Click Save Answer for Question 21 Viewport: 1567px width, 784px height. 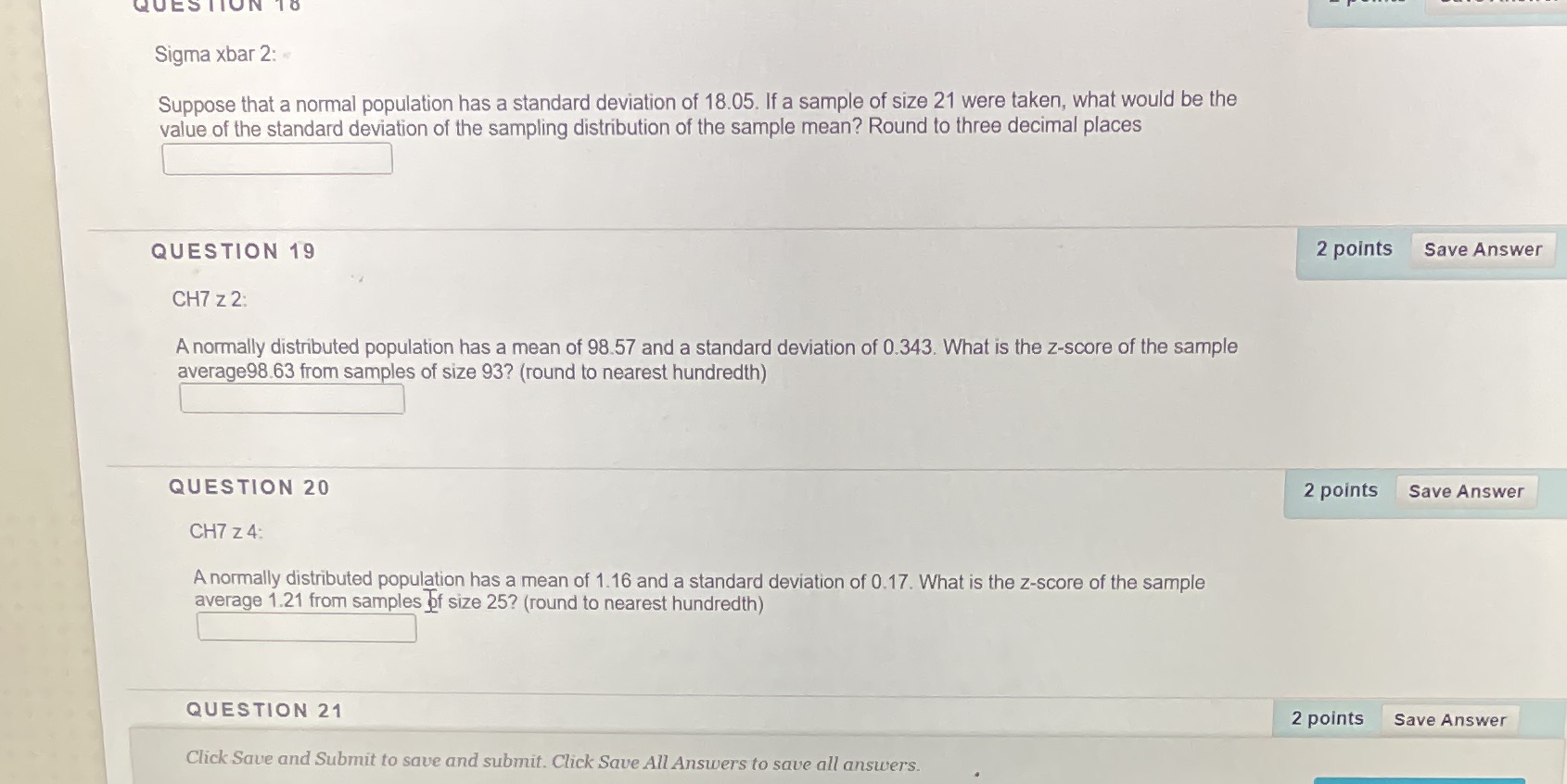[x=1451, y=719]
